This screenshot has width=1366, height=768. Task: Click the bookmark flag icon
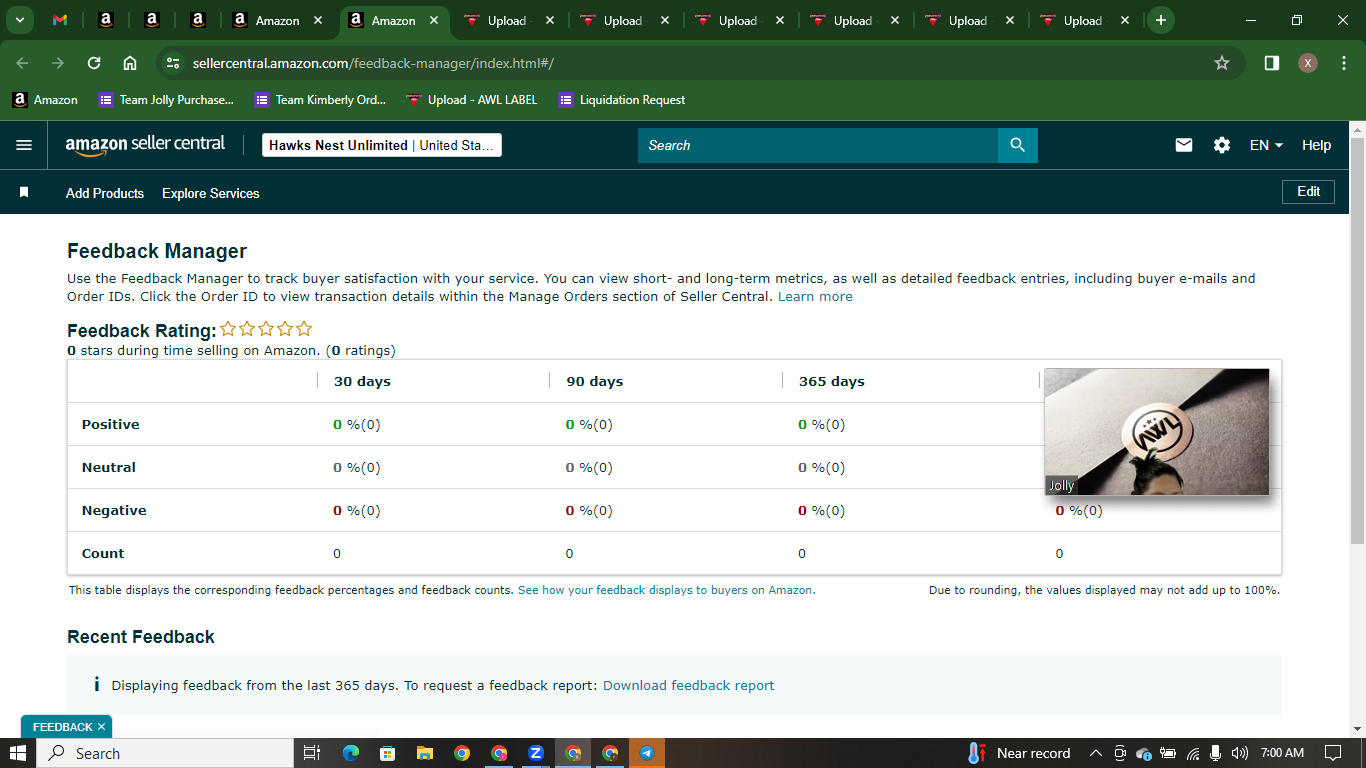pos(24,192)
